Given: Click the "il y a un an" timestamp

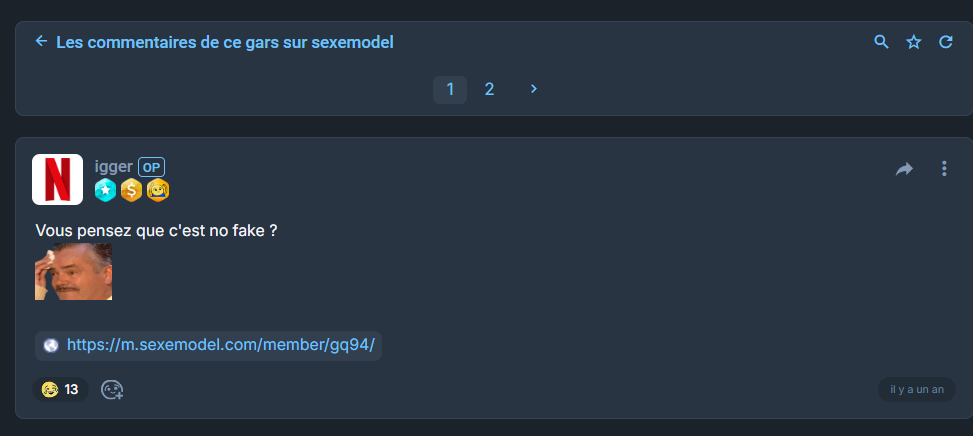Looking at the screenshot, I should [916, 389].
